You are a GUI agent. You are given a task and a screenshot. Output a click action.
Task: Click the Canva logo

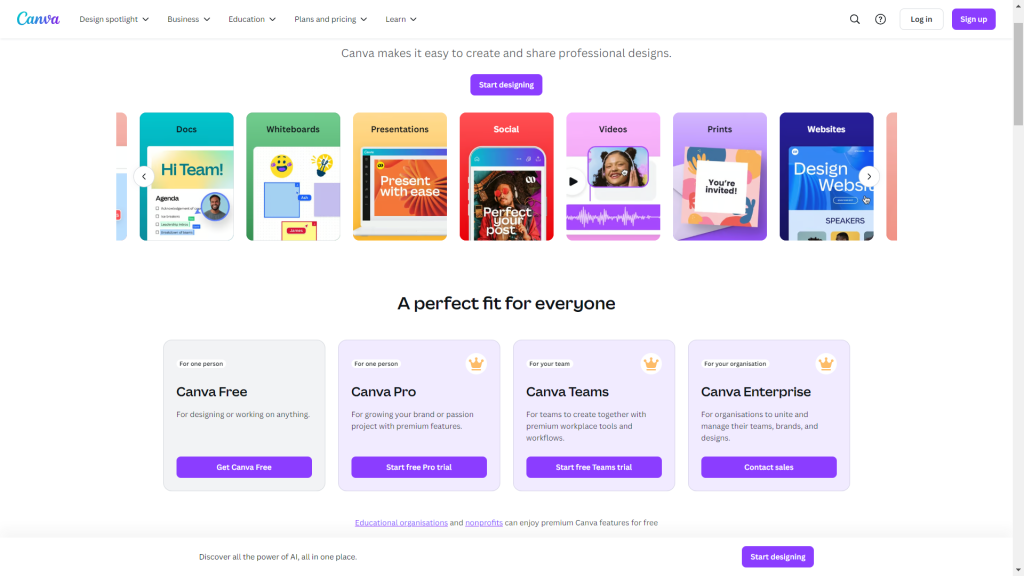pyautogui.click(x=38, y=19)
